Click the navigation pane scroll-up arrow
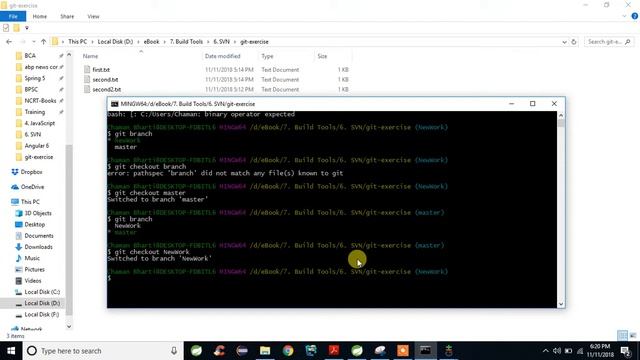 [69, 55]
